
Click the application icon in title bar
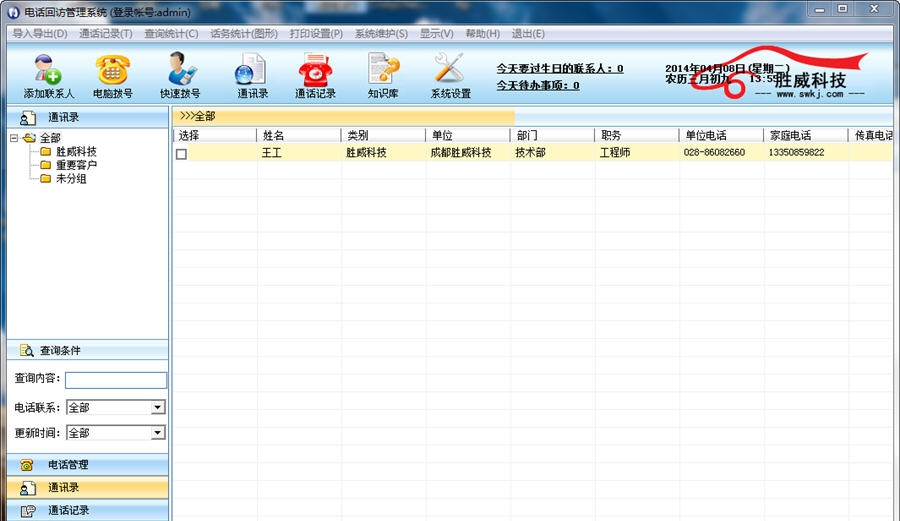coord(13,12)
